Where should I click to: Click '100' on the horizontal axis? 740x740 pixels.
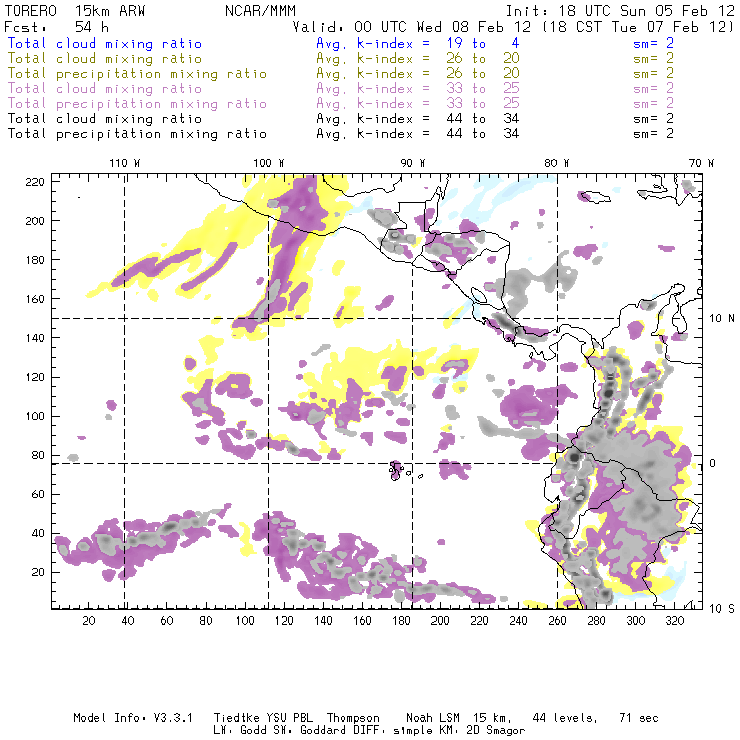click(x=245, y=621)
